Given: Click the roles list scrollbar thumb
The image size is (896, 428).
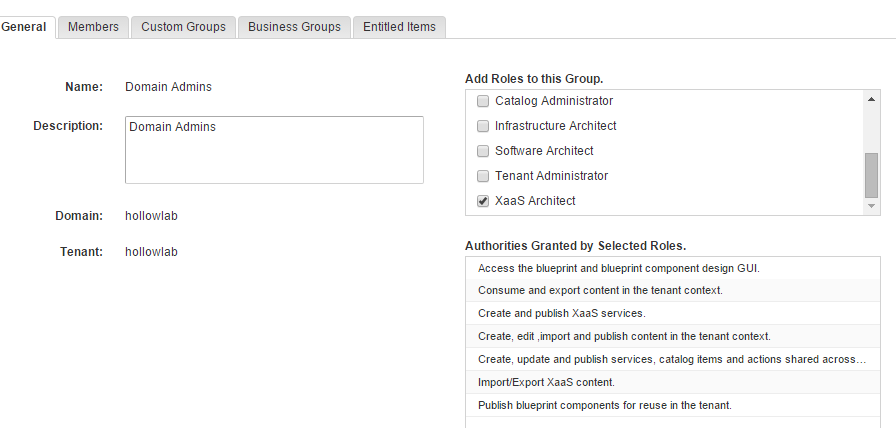Looking at the screenshot, I should click(x=871, y=175).
